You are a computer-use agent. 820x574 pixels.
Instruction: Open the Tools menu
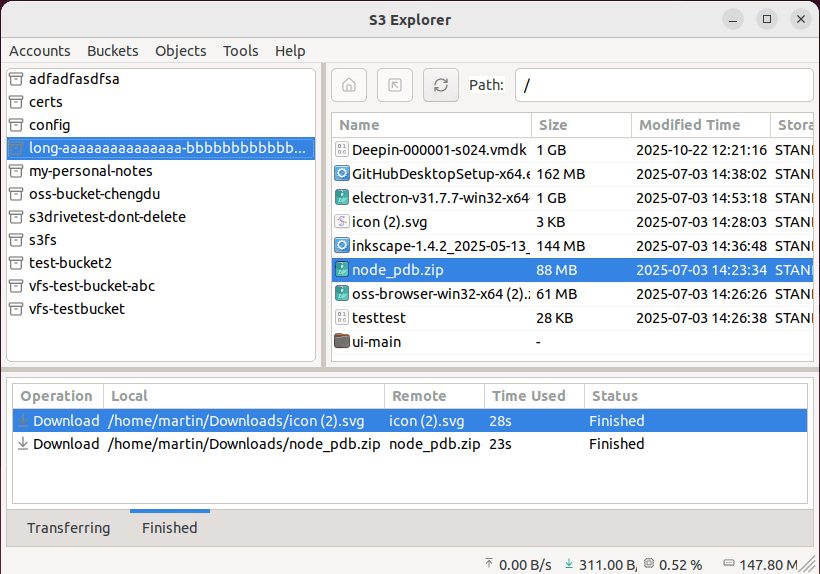point(241,51)
